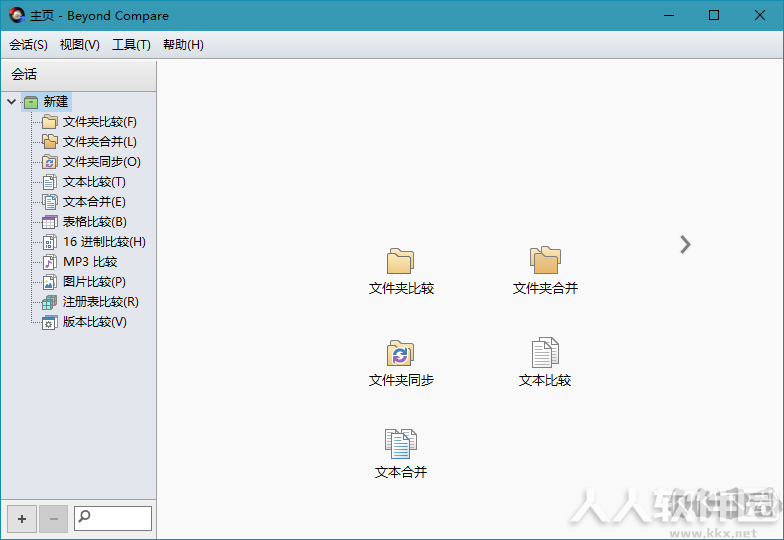Click picture icon beside 图片比较(P)
Image resolution: width=784 pixels, height=540 pixels.
(50, 282)
